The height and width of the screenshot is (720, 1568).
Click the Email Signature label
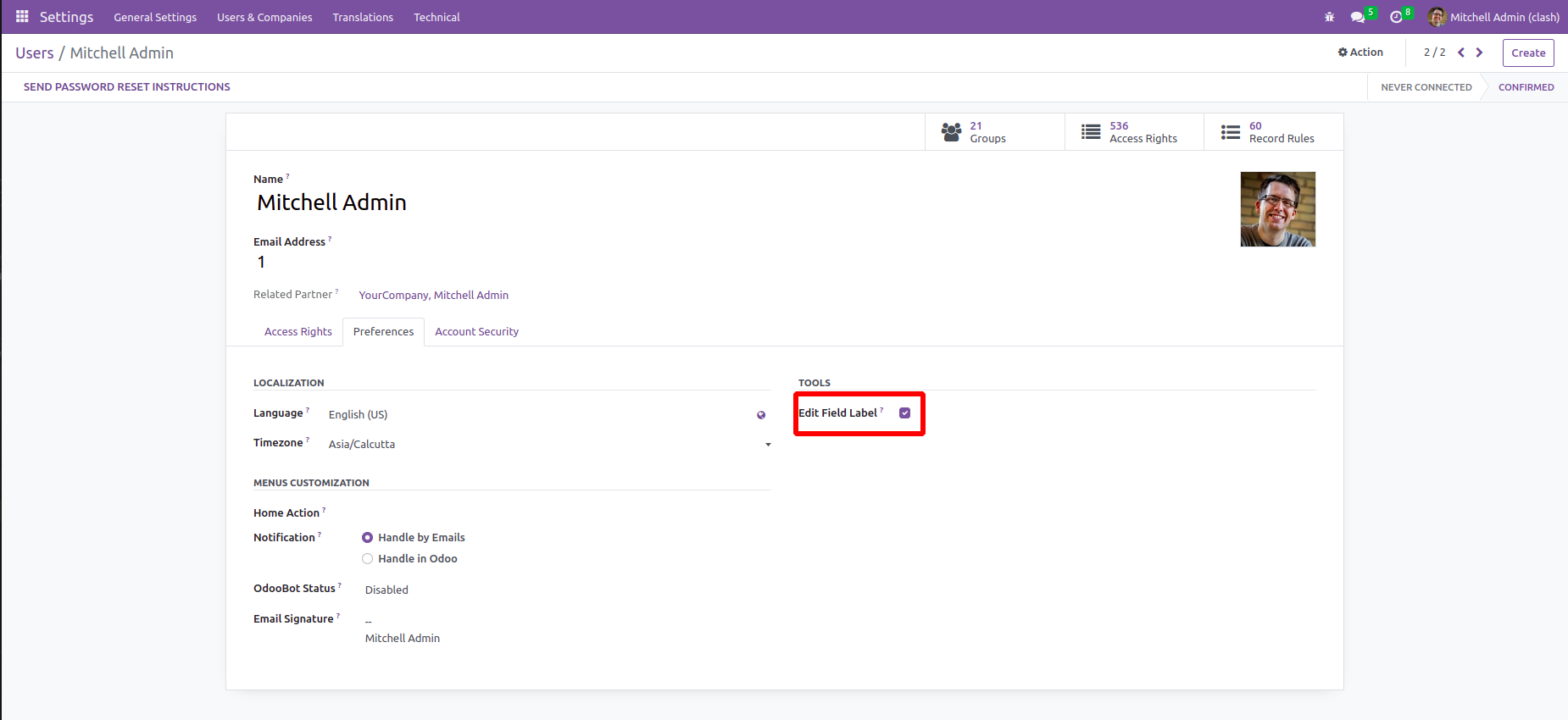tap(293, 619)
